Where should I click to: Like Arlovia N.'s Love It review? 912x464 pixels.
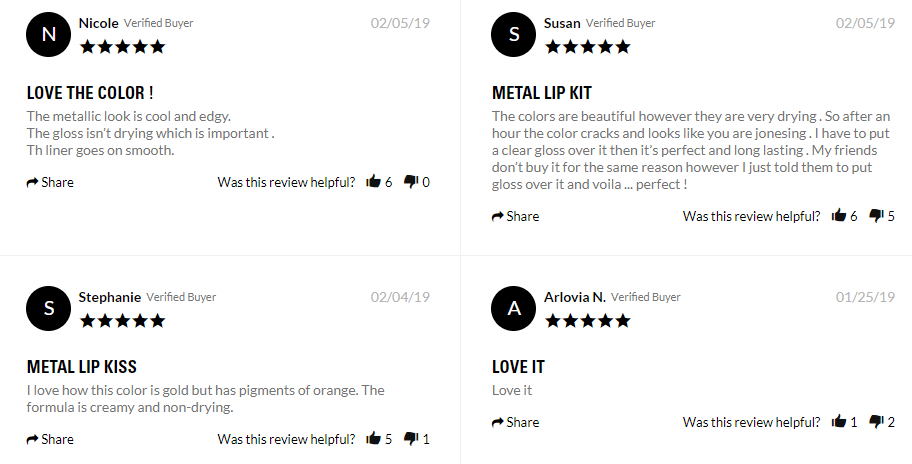(839, 422)
